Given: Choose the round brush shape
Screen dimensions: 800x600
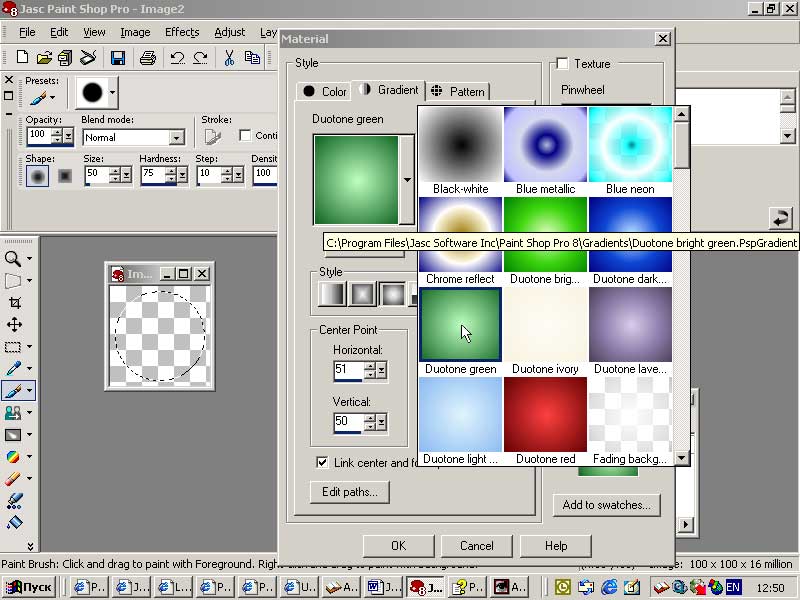Looking at the screenshot, I should [38, 176].
